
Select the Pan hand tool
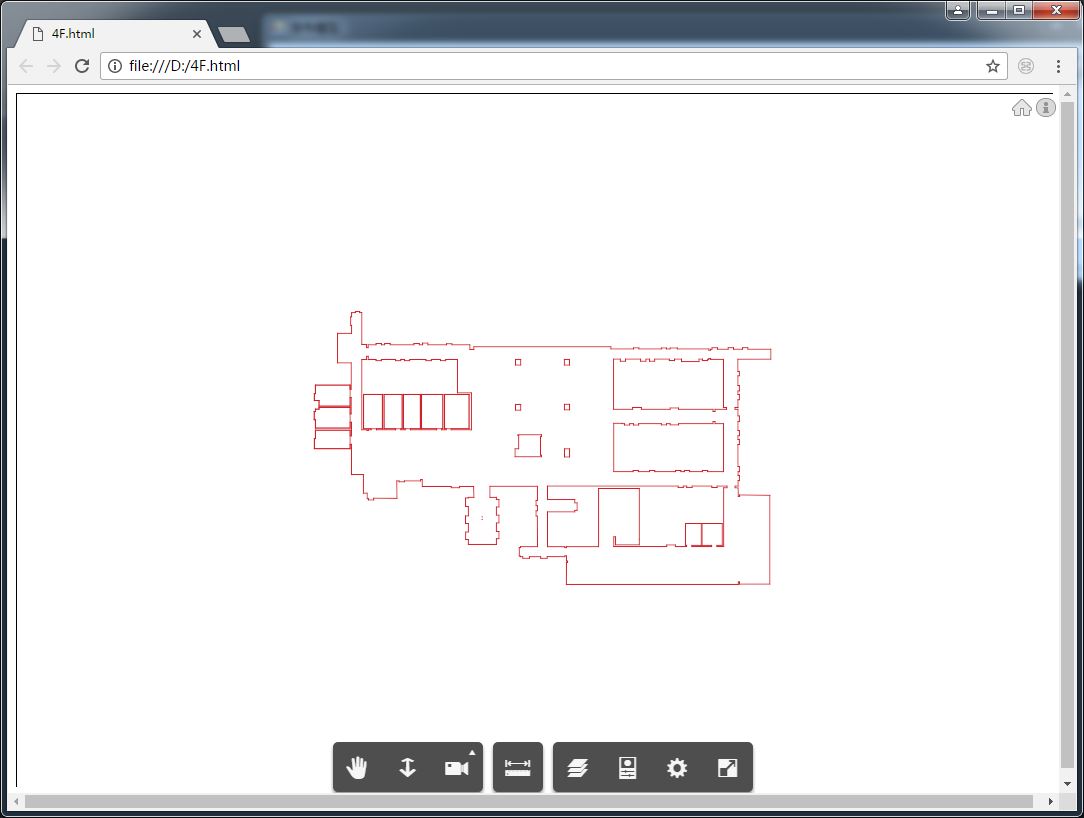pyautogui.click(x=357, y=768)
